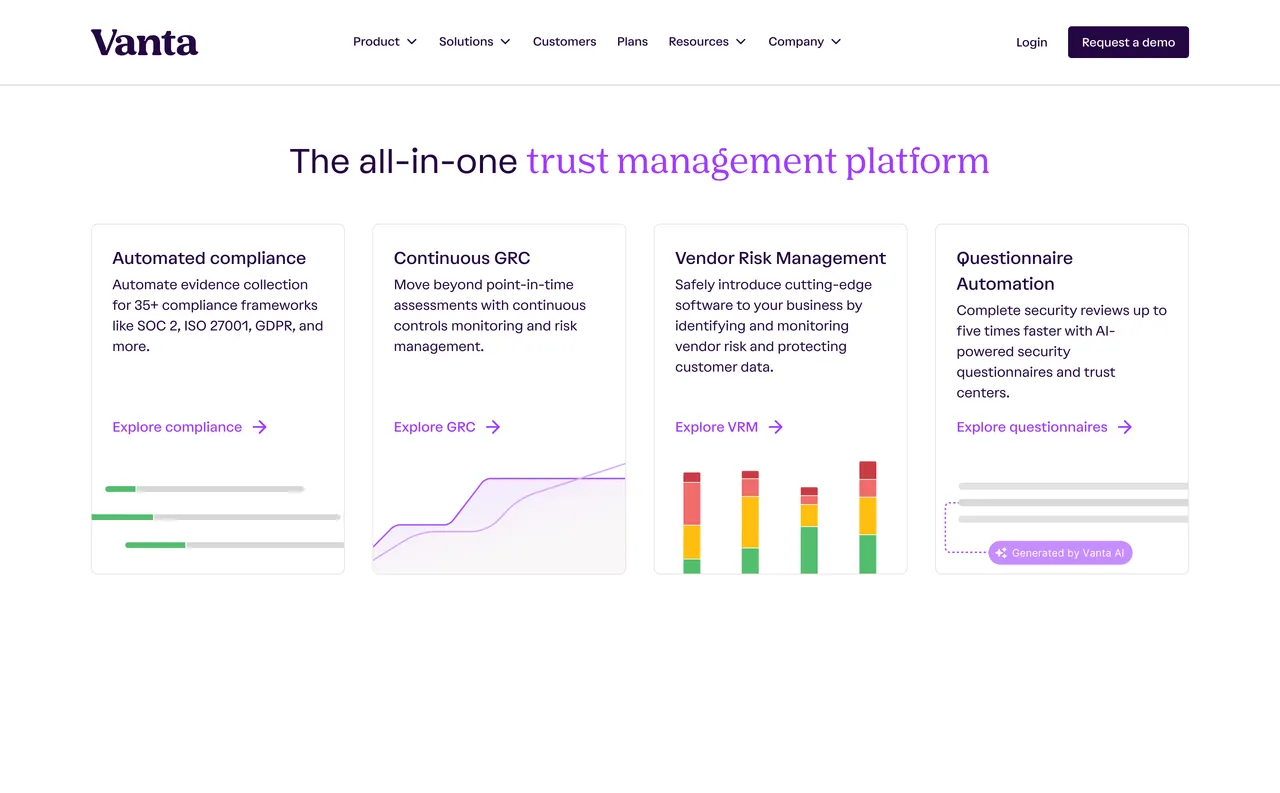Click the arrow icon beside Explore questionnaires
The width and height of the screenshot is (1280, 793).
(1126, 427)
